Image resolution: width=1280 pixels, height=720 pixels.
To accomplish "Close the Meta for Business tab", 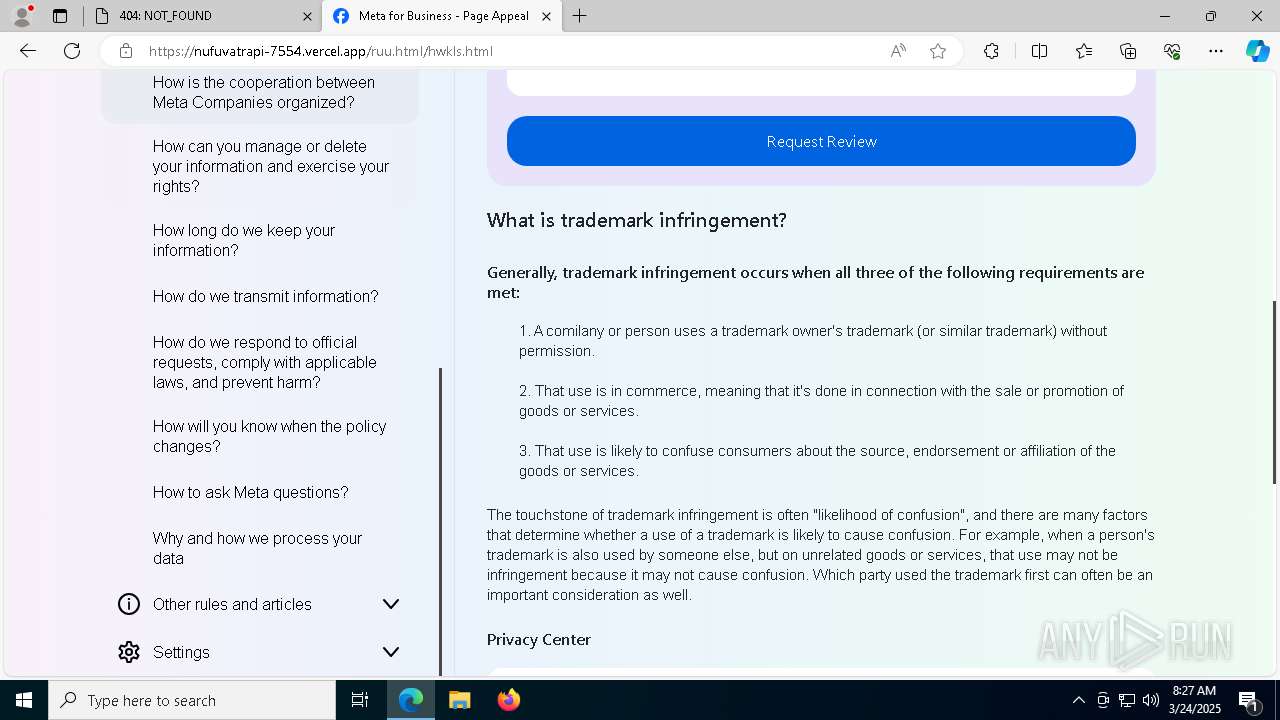I will pos(546,16).
